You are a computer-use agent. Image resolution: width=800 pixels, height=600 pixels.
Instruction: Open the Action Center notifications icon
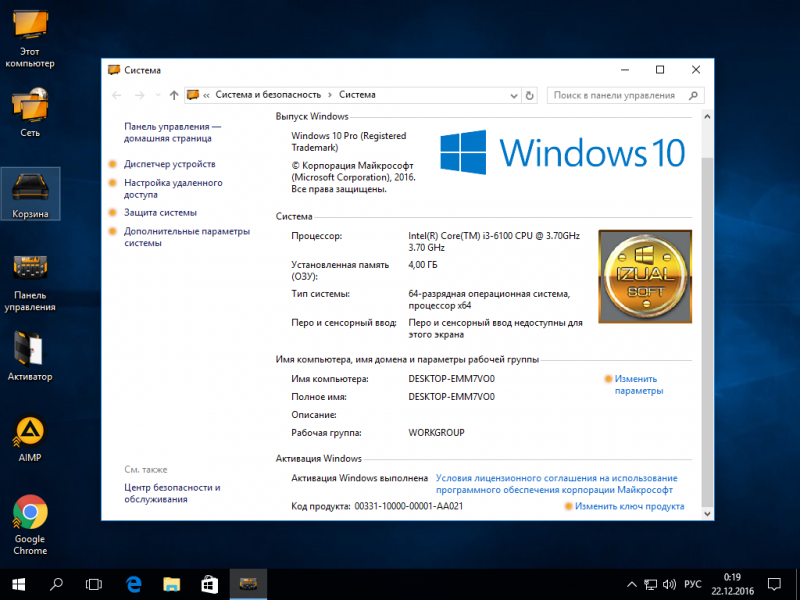click(x=774, y=585)
